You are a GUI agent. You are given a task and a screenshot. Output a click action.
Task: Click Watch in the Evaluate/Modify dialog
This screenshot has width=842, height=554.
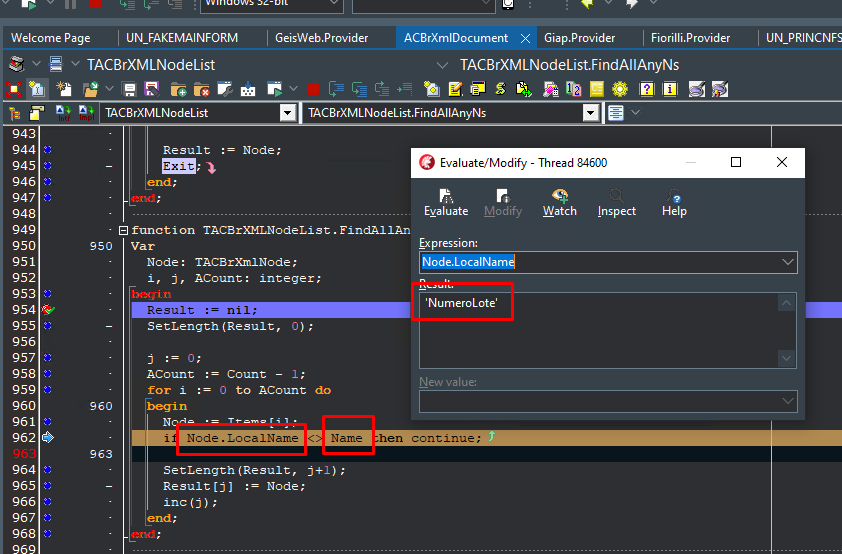[560, 203]
